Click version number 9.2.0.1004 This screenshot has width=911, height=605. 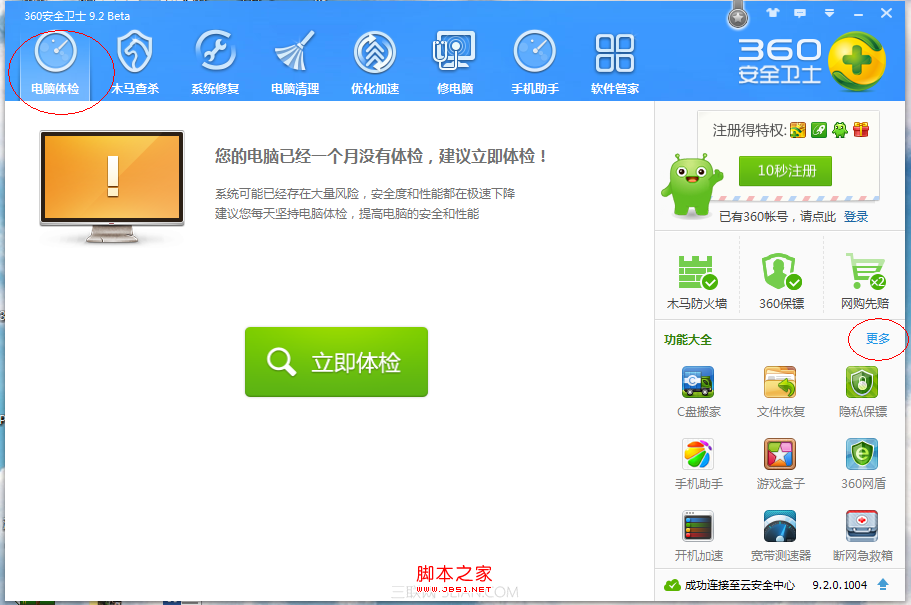tap(840, 585)
